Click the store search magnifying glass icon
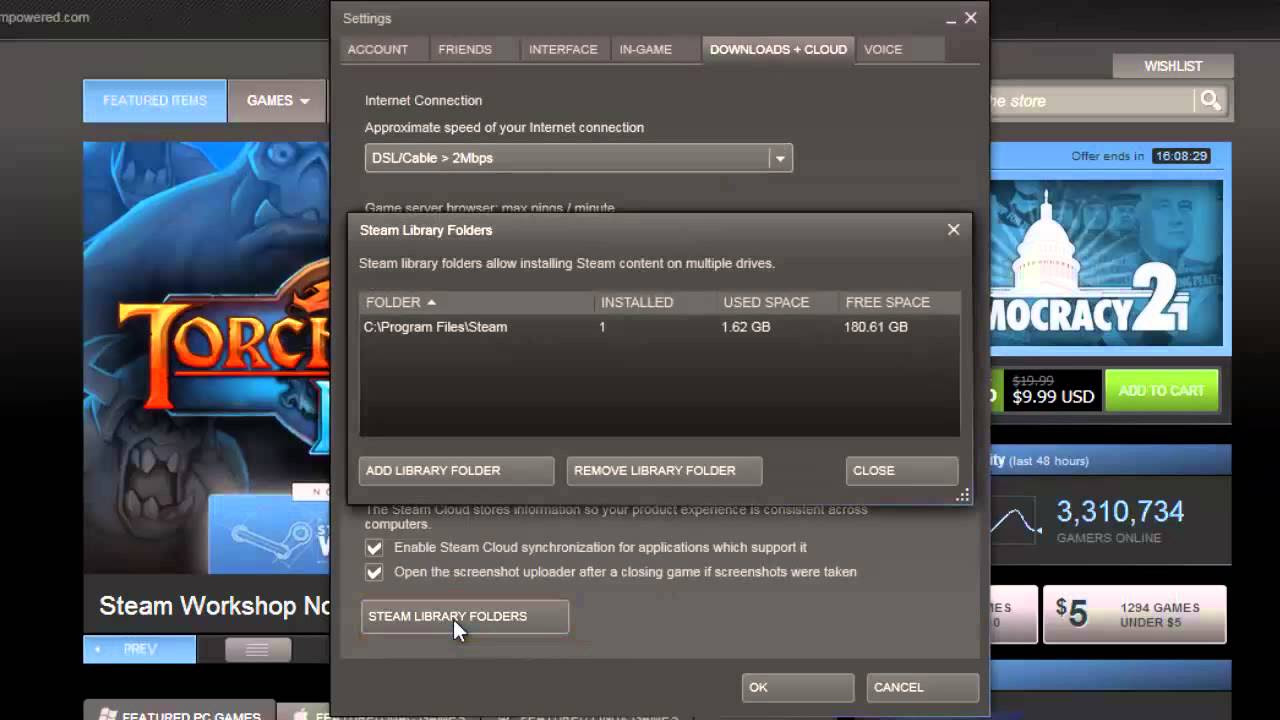This screenshot has width=1280, height=720. click(x=1210, y=101)
